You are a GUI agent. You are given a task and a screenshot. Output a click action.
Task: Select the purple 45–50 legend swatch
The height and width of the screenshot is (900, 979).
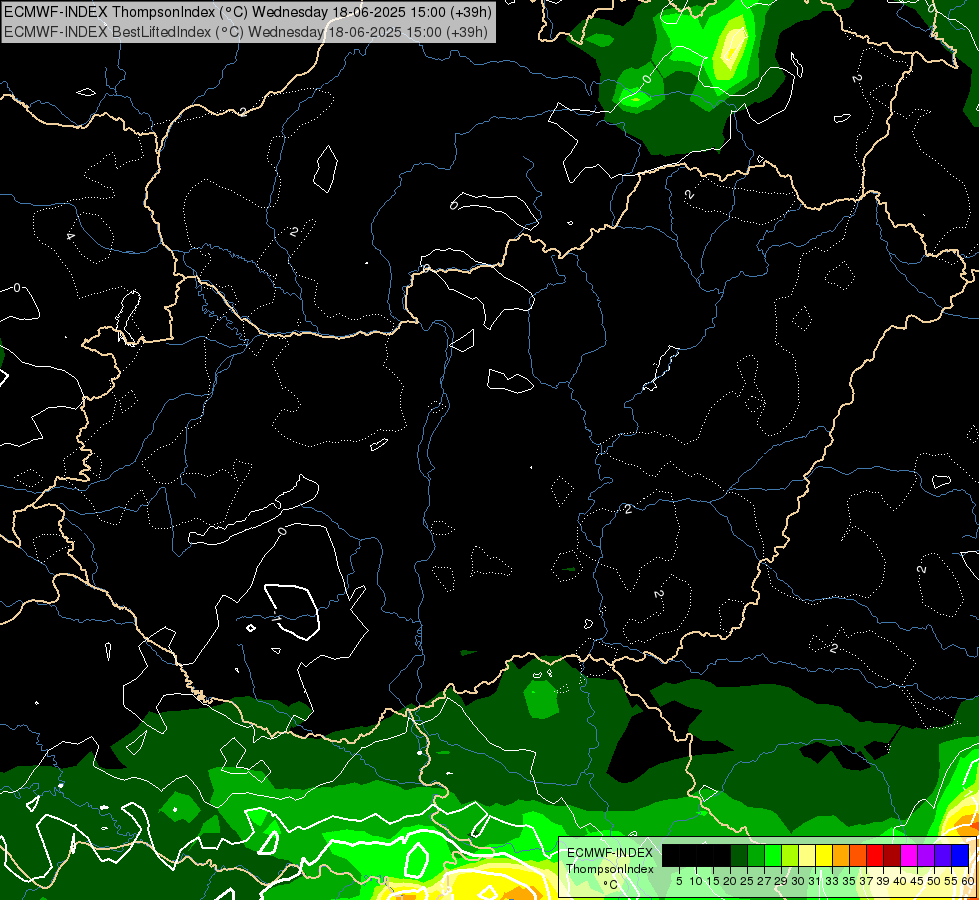(x=926, y=855)
